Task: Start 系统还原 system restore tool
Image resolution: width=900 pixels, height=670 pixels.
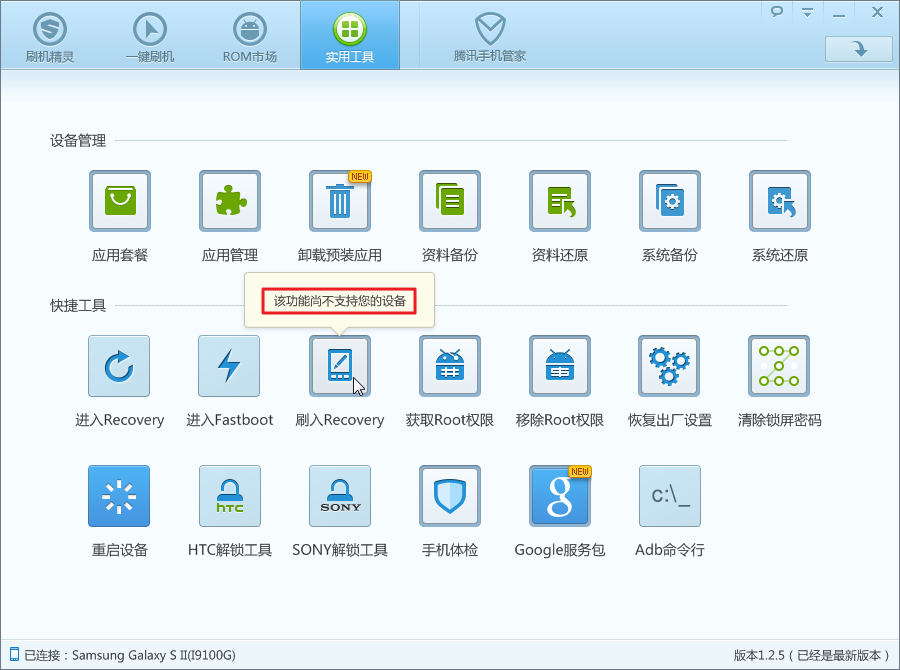Action: 779,201
